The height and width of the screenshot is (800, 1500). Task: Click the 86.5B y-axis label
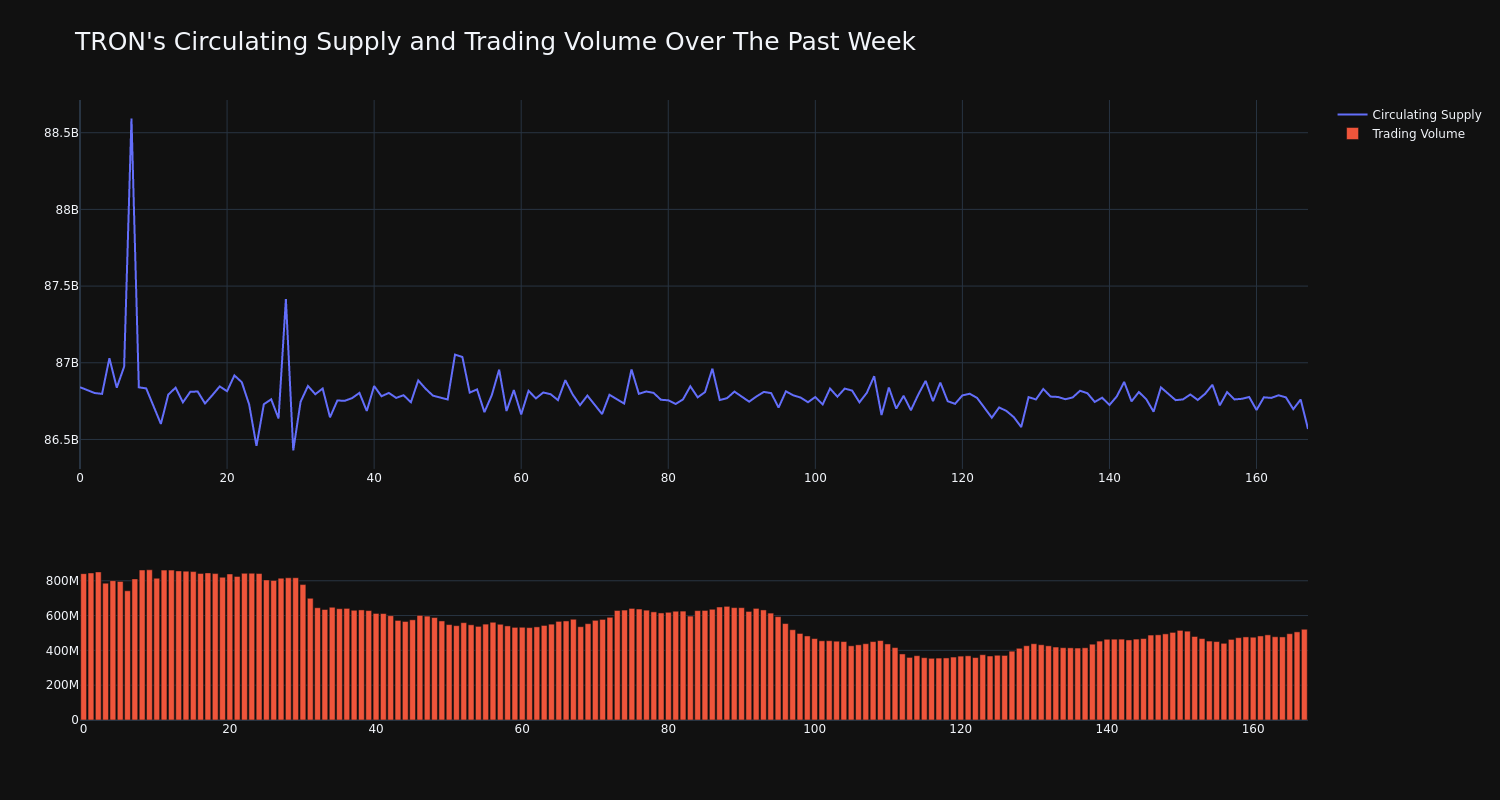[x=60, y=440]
